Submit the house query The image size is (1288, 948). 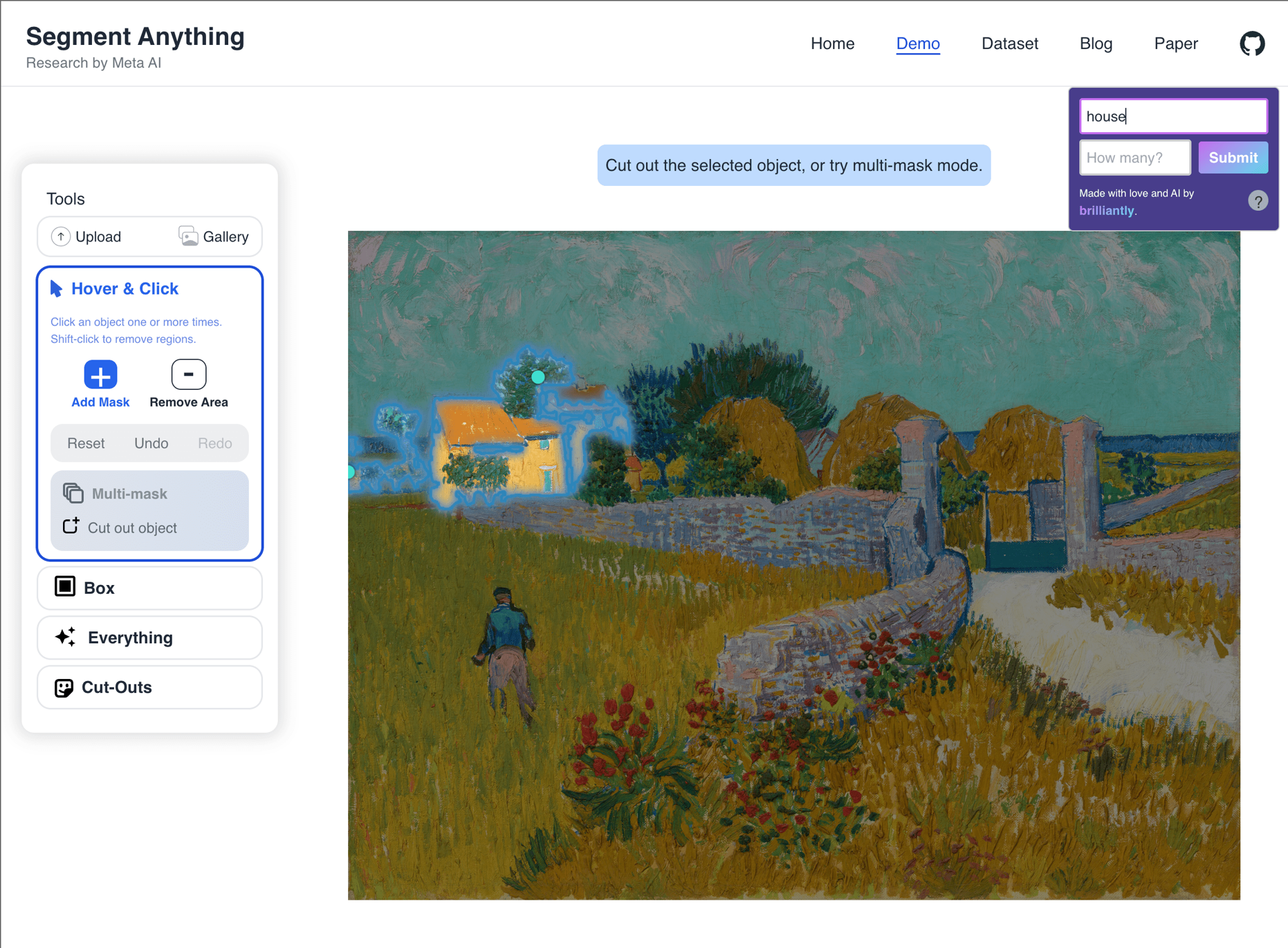(1233, 158)
